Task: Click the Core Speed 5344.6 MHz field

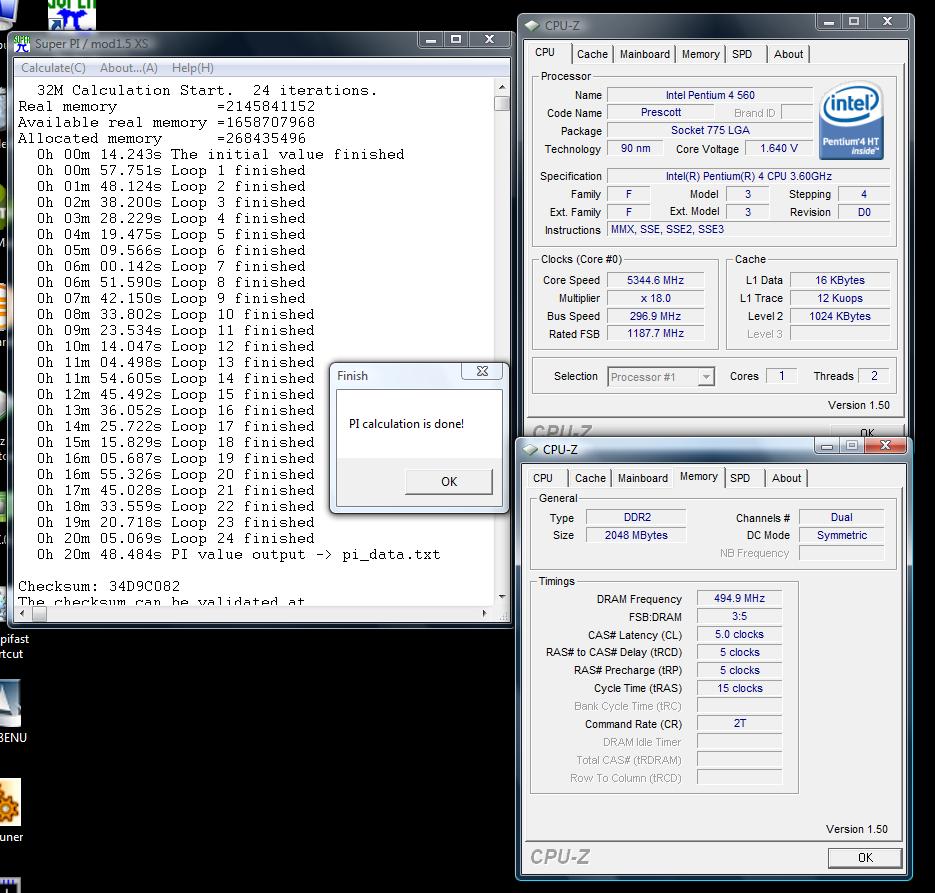Action: (x=655, y=280)
